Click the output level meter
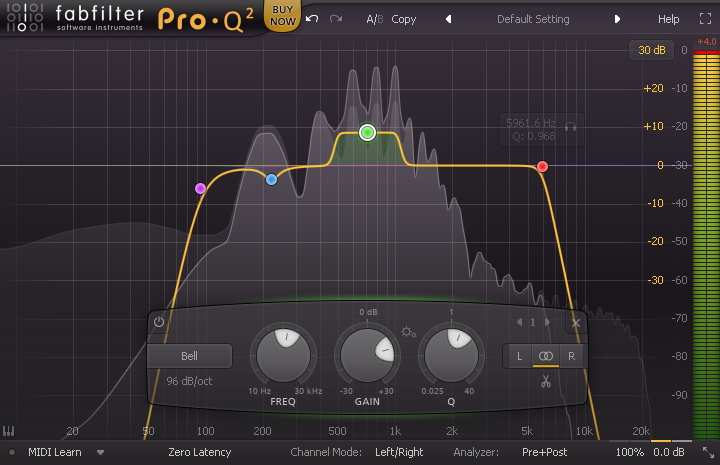 point(706,245)
